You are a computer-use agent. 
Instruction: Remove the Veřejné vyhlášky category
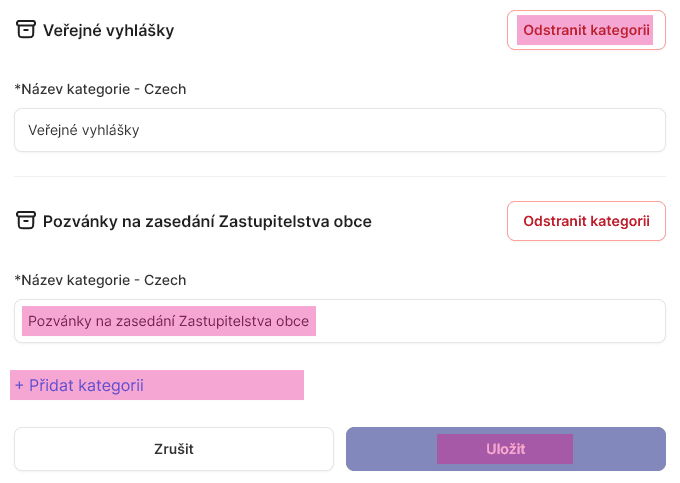coord(585,30)
